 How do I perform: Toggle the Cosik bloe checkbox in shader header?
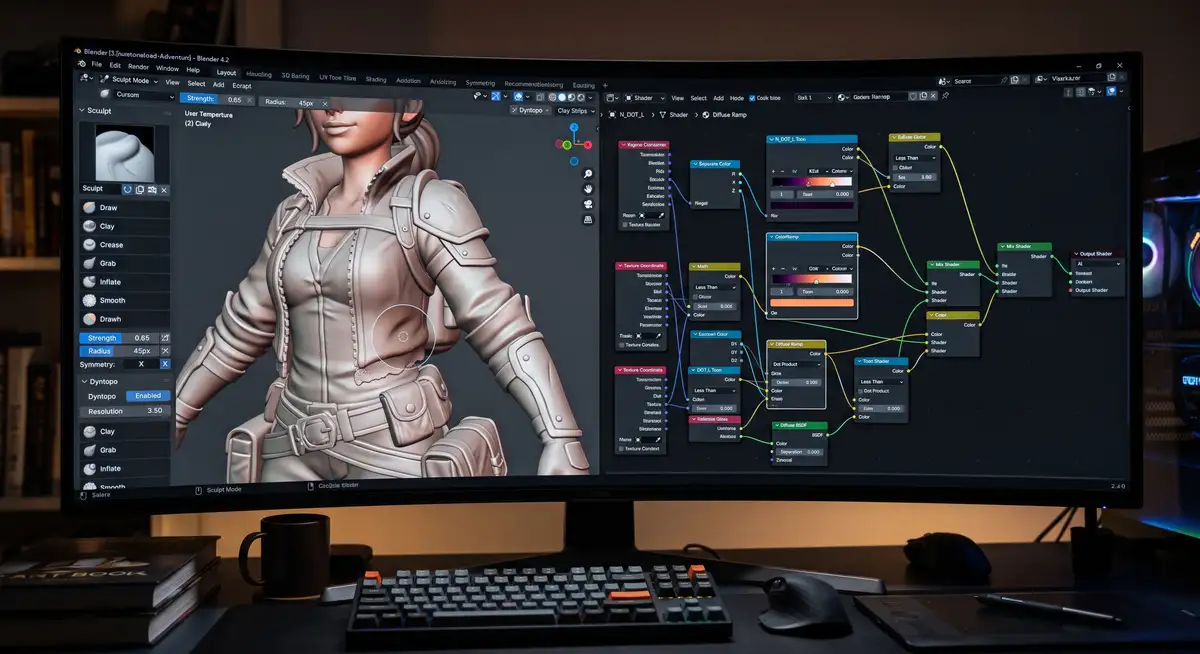750,98
